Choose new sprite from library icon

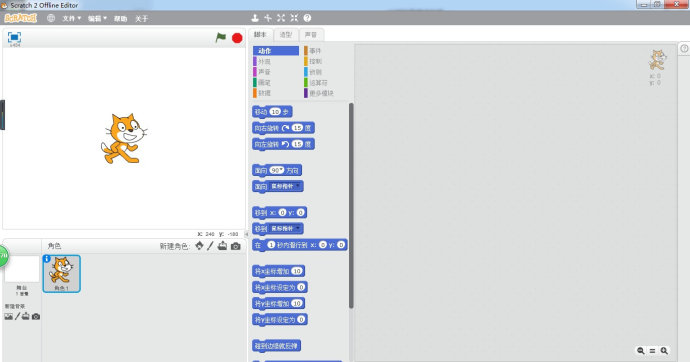199,246
